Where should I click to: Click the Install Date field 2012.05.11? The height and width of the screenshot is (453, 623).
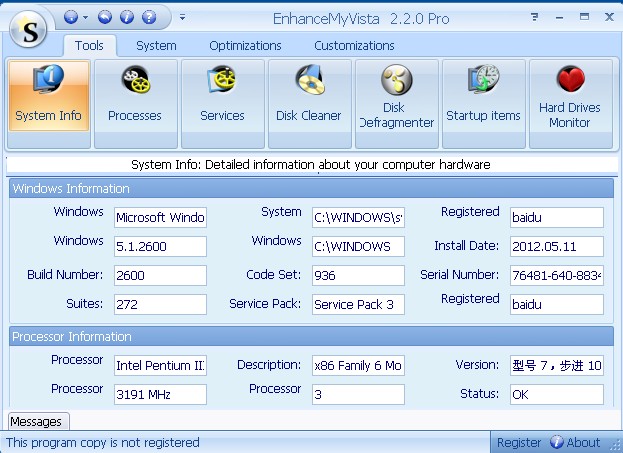557,246
